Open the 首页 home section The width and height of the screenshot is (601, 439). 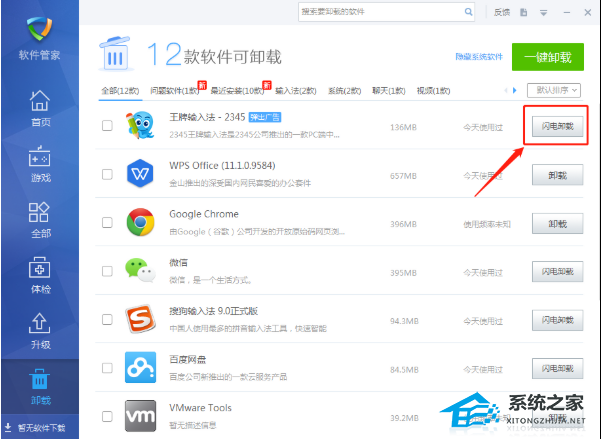pos(40,108)
